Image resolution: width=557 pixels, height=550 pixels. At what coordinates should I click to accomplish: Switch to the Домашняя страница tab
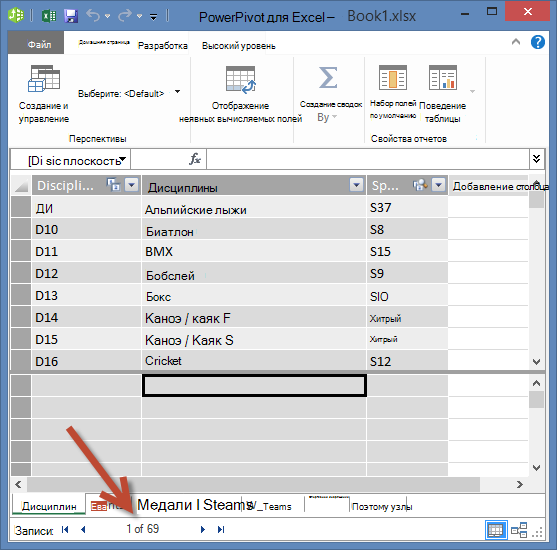(104, 42)
